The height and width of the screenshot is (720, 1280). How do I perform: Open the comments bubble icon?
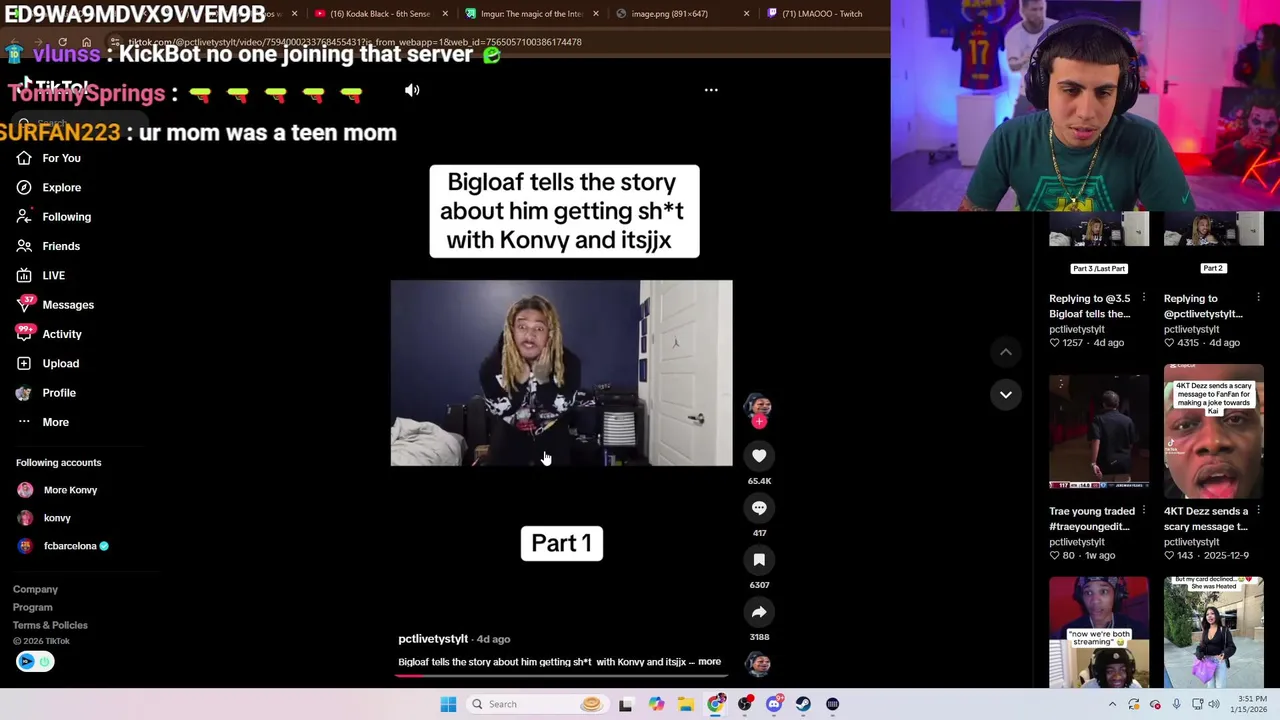(759, 508)
